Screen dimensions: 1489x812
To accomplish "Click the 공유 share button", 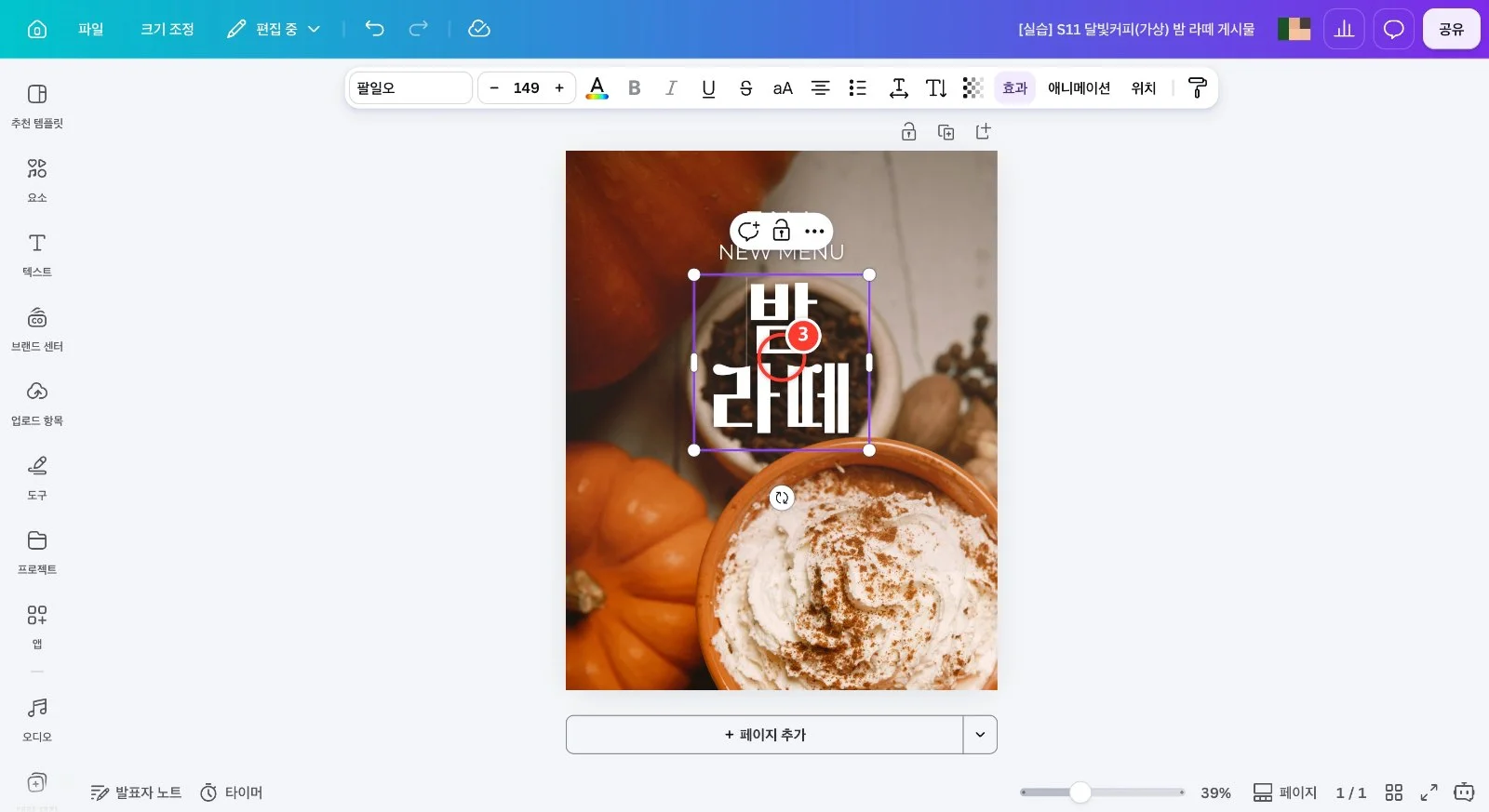I will [1452, 29].
